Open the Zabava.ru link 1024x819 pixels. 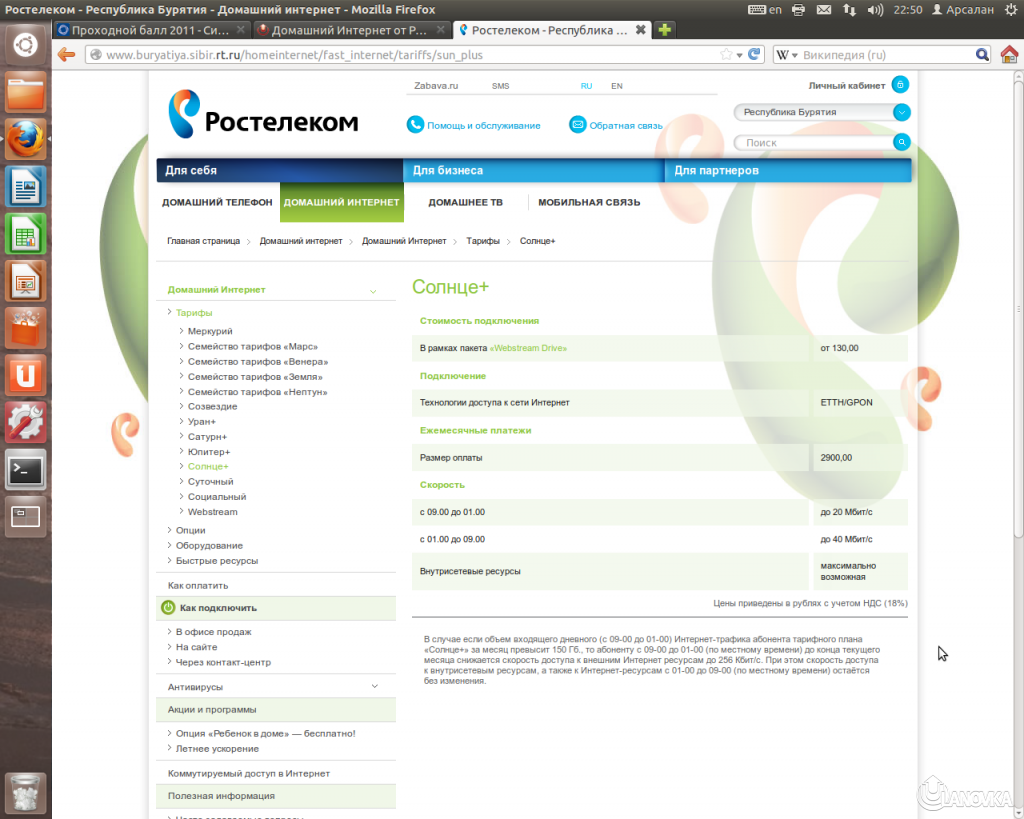click(x=436, y=86)
